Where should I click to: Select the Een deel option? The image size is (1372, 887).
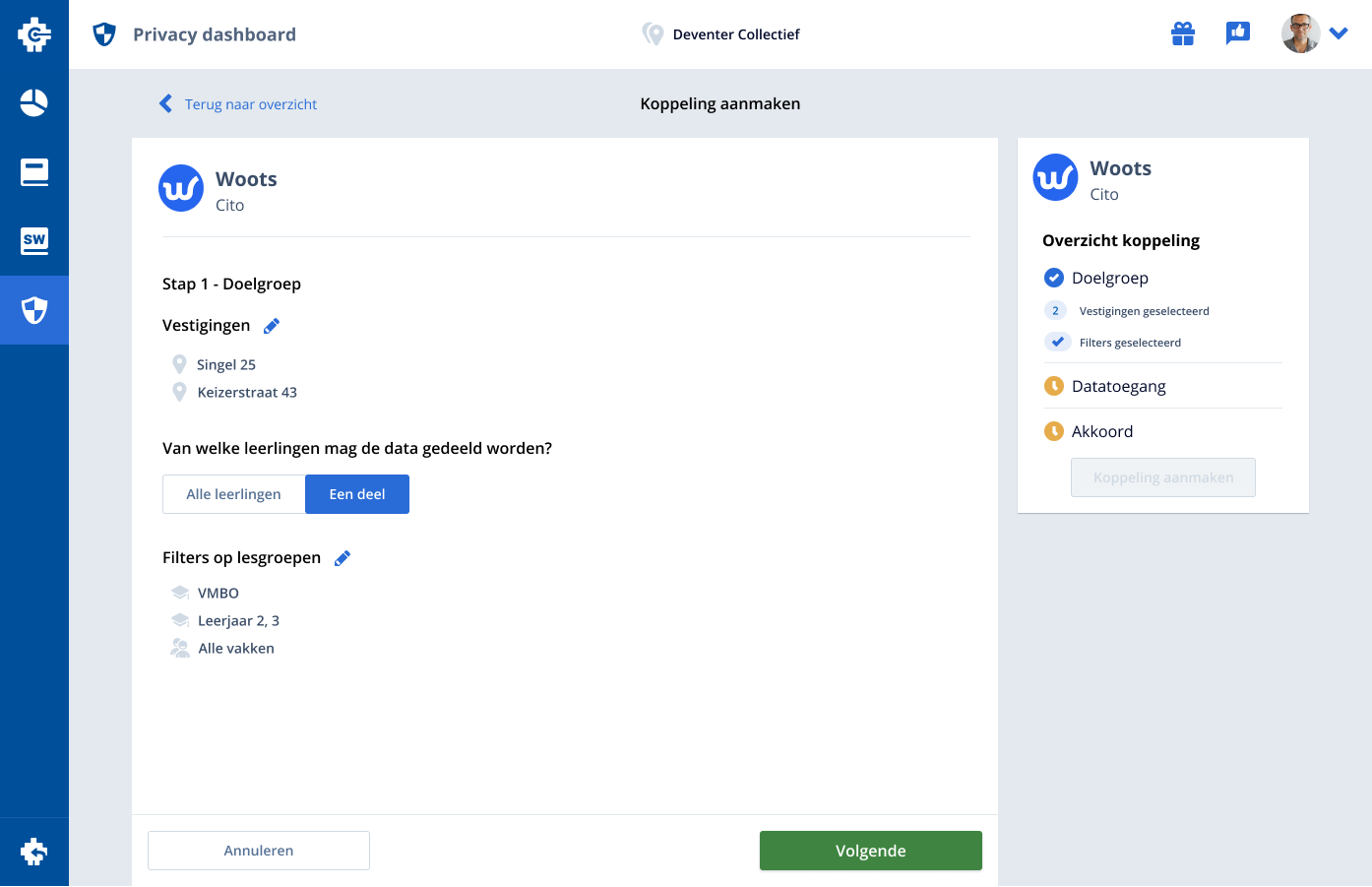(x=357, y=494)
